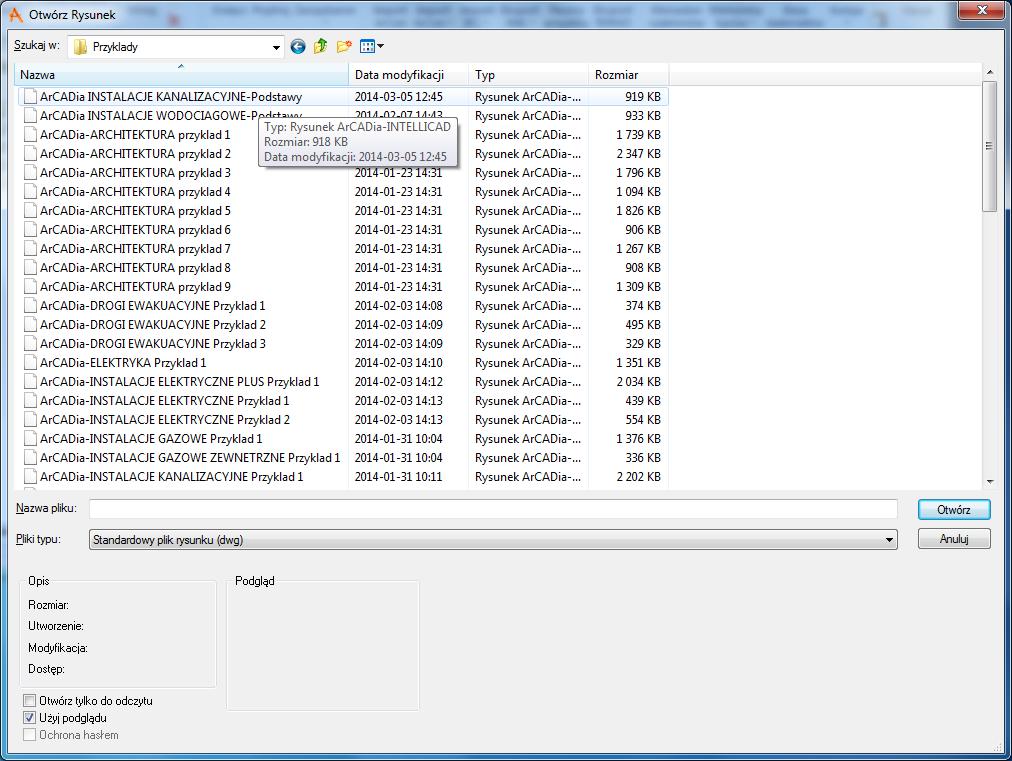Select ArCADia-INSTALACJE ELEKTRYCZNE Przyklad 2
The width and height of the screenshot is (1012, 761).
165,420
